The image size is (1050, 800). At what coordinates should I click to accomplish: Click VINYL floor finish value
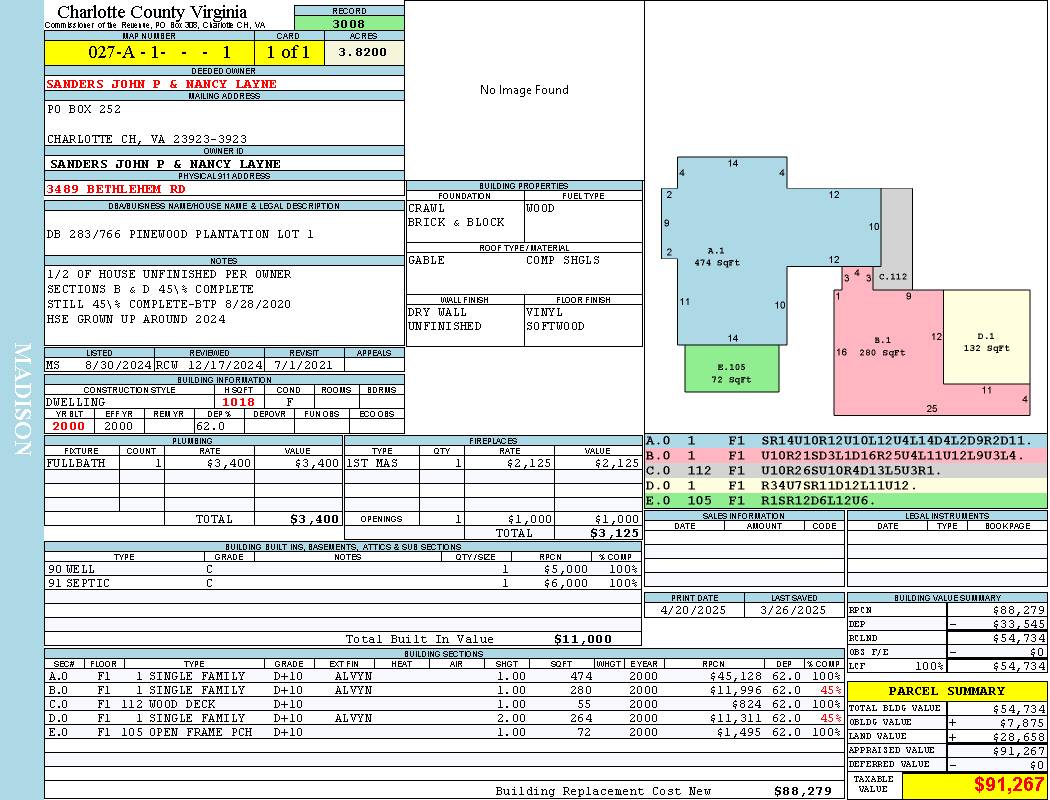[544, 313]
